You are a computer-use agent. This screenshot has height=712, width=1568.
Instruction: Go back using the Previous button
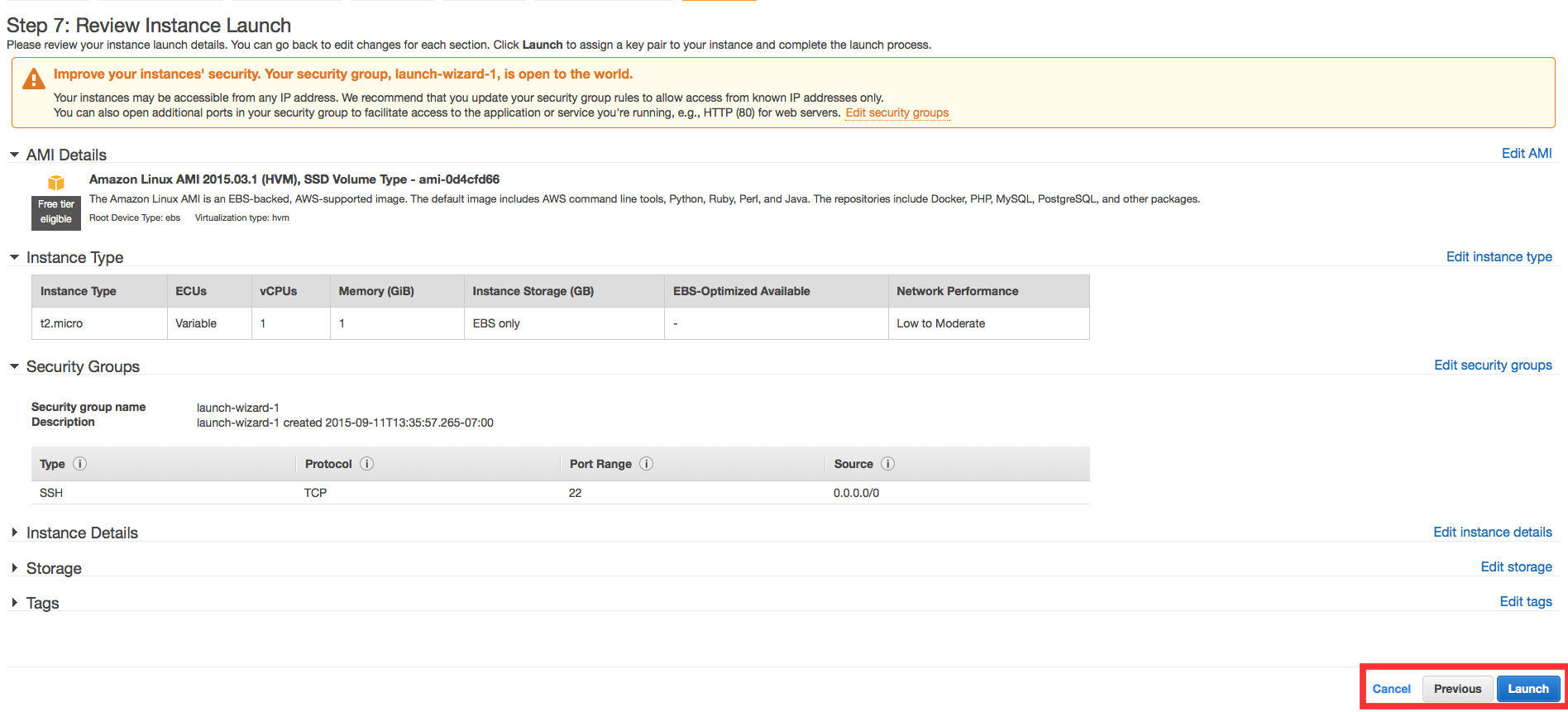[x=1458, y=689]
